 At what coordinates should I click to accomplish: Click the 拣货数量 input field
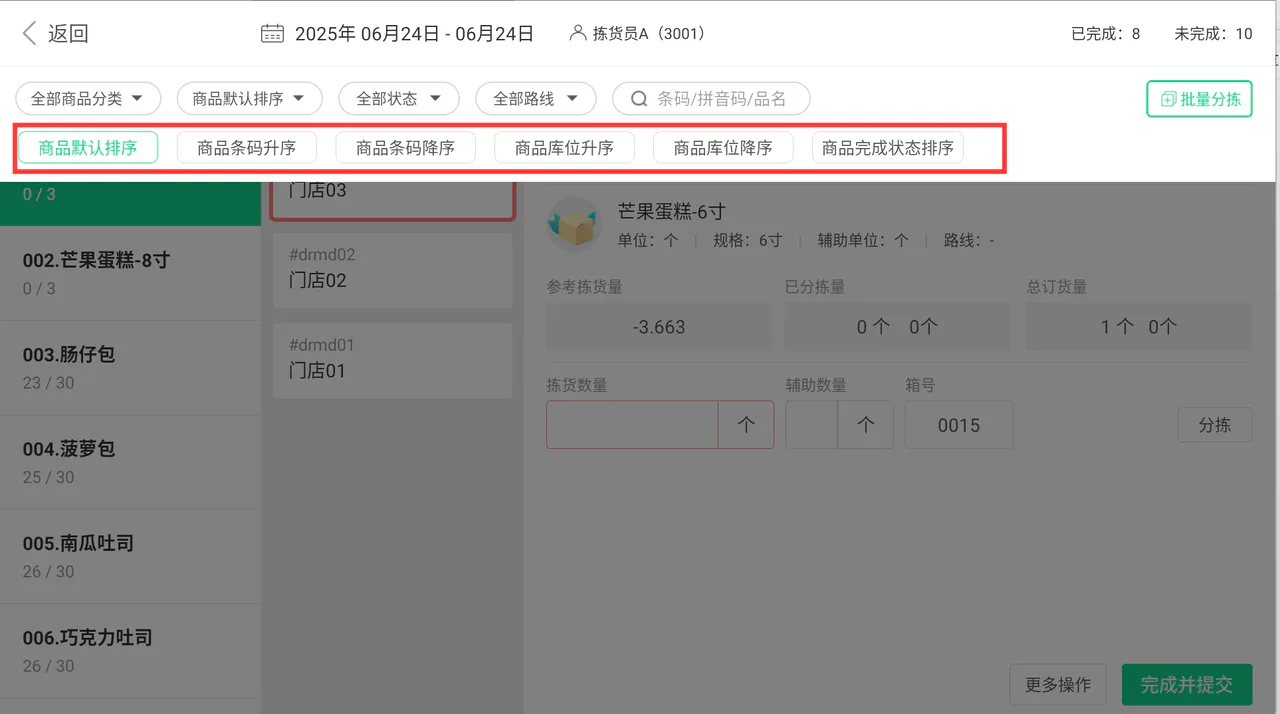pyautogui.click(x=632, y=425)
